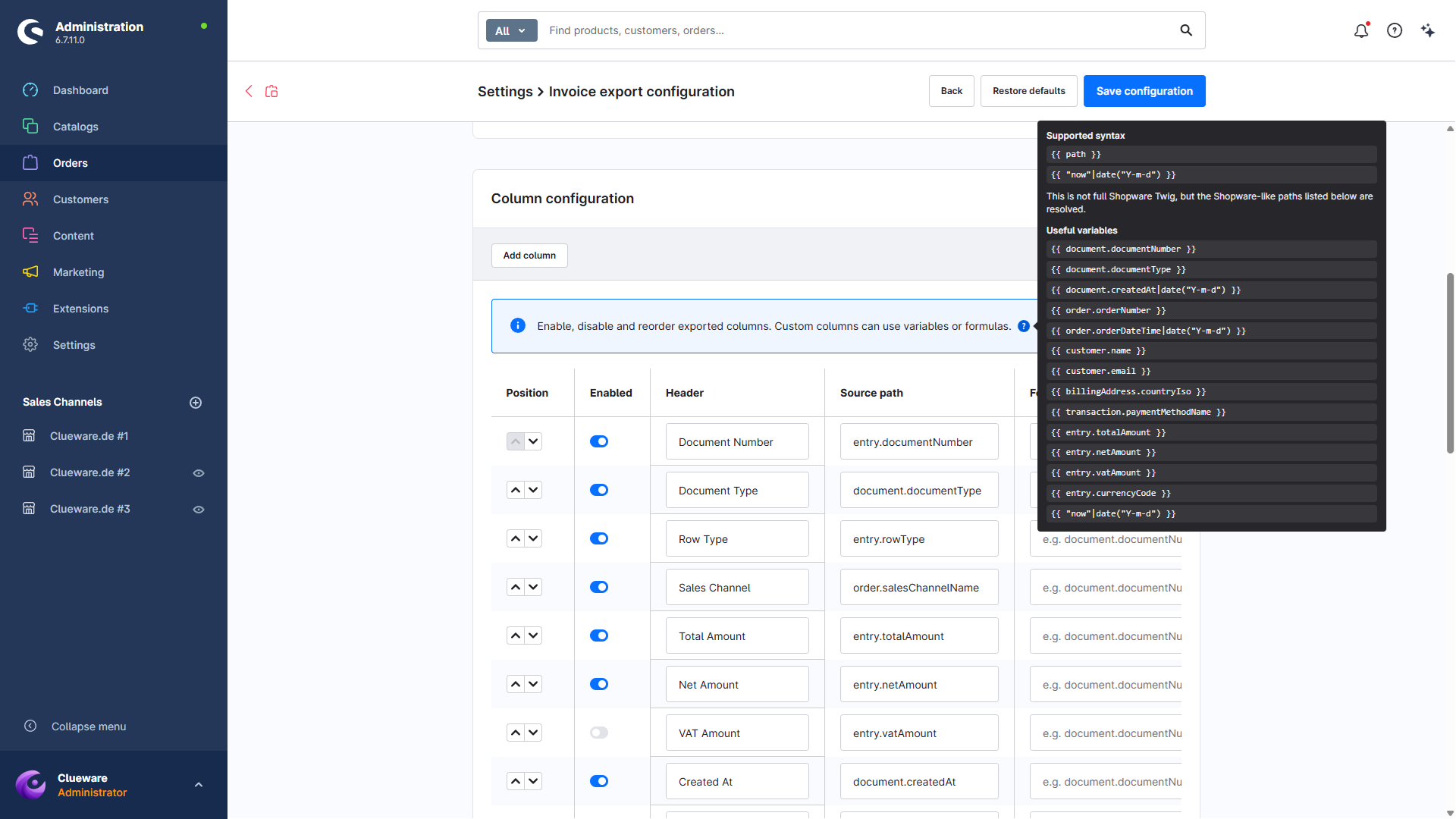Move VAT Amount row down
This screenshot has height=819, width=1456.
tap(533, 733)
